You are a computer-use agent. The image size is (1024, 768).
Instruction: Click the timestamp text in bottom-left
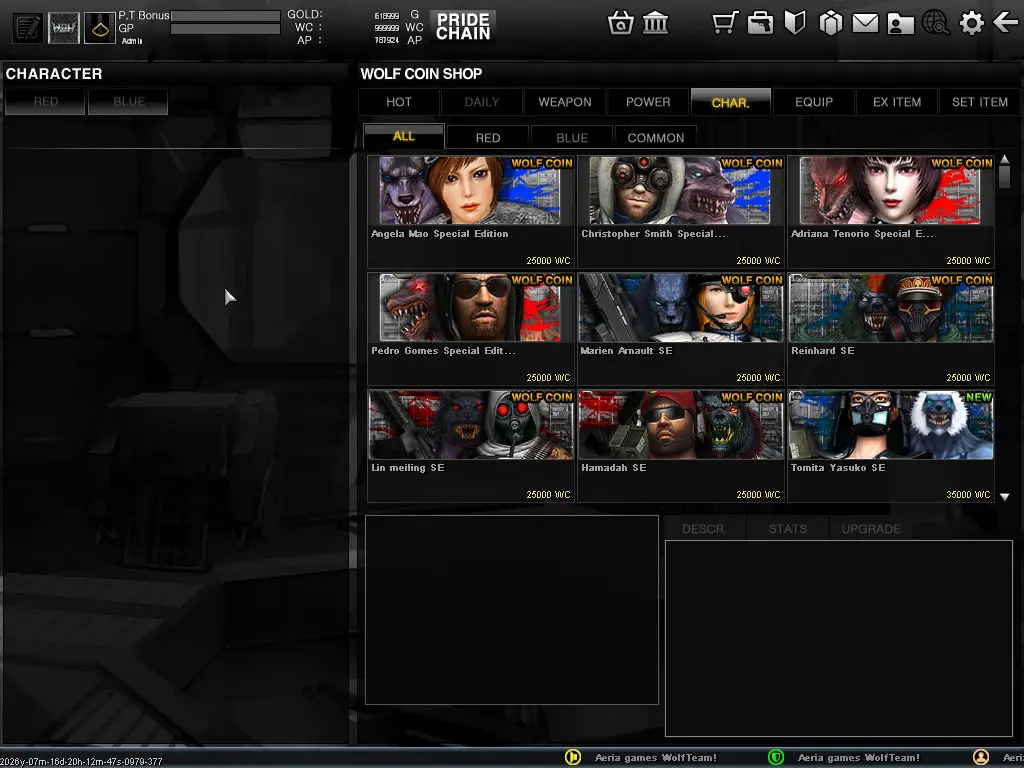coord(82,761)
